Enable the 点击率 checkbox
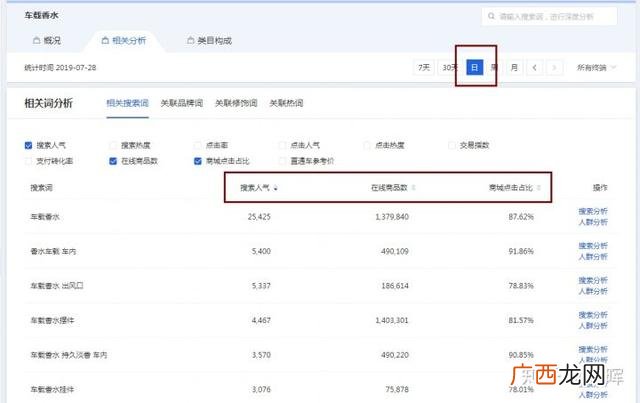Viewport: 640px width, 403px height. point(198,145)
